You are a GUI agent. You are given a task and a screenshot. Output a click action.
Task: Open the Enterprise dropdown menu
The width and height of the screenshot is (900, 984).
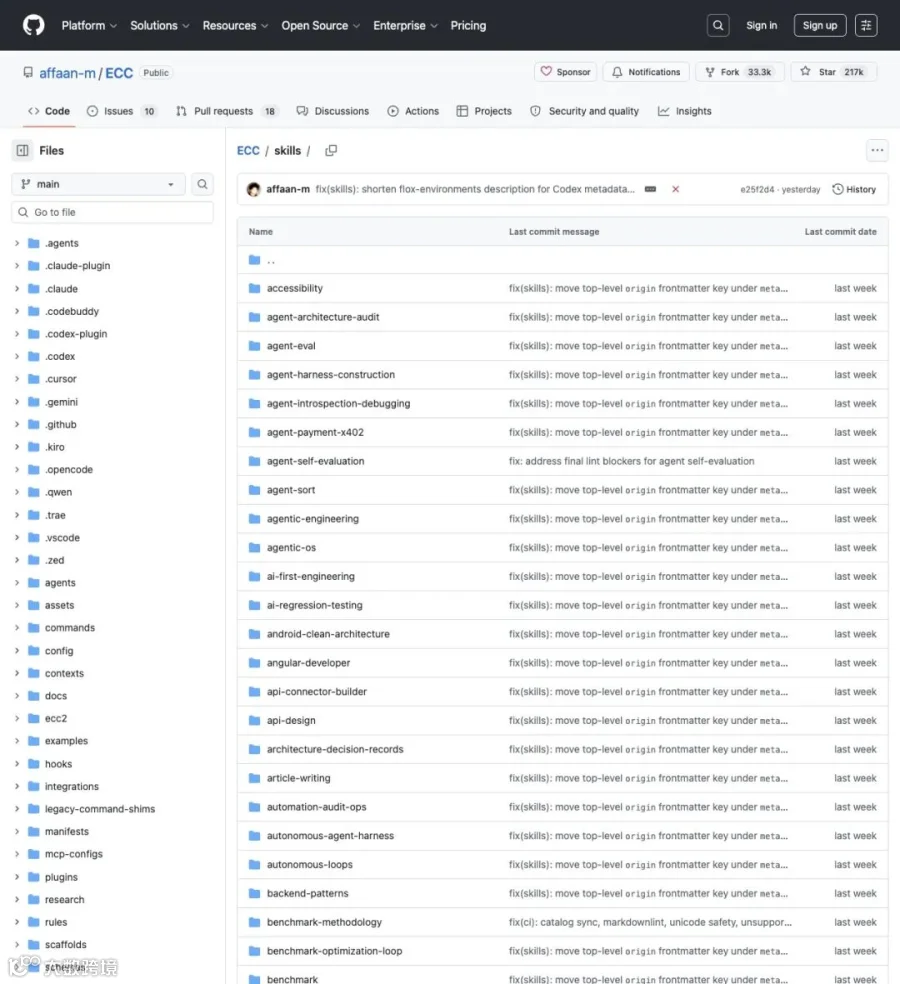[405, 26]
